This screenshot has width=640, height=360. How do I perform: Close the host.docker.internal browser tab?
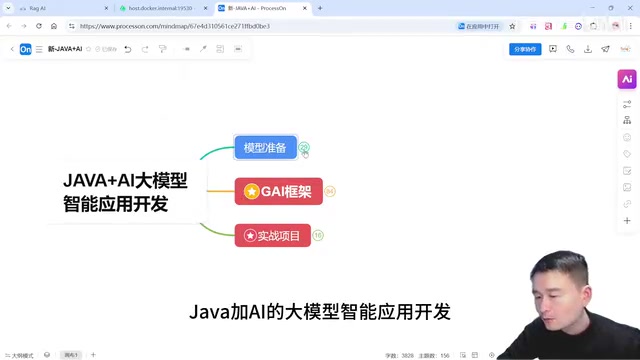point(205,8)
